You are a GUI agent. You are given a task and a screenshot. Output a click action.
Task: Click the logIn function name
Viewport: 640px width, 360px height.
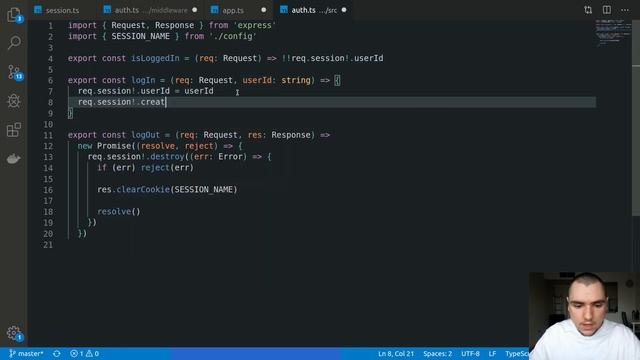[x=143, y=80]
